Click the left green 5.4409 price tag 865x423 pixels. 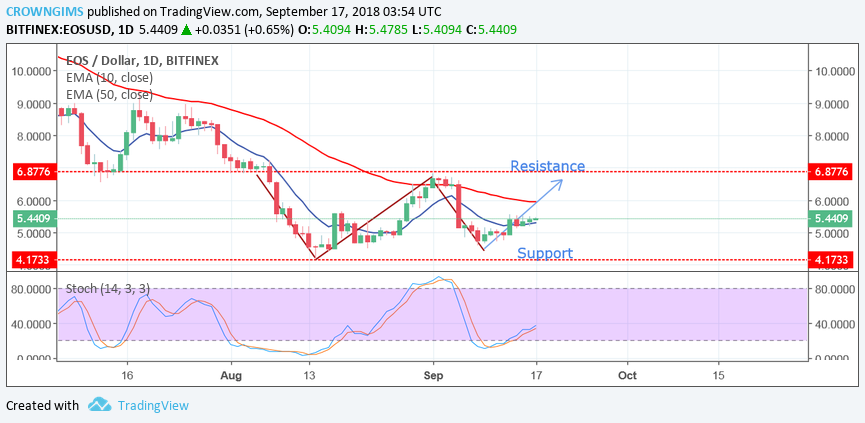coord(34,218)
